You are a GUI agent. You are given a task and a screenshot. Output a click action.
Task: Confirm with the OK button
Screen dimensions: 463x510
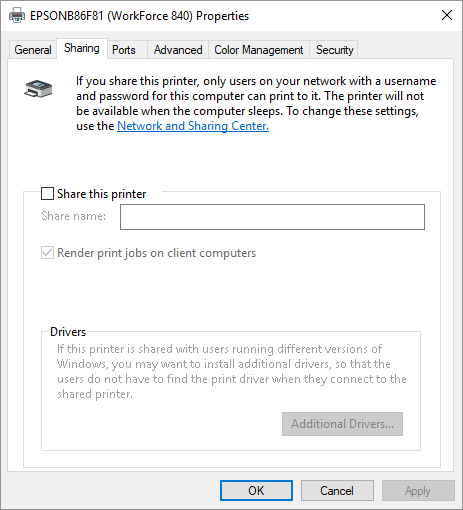coord(256,491)
